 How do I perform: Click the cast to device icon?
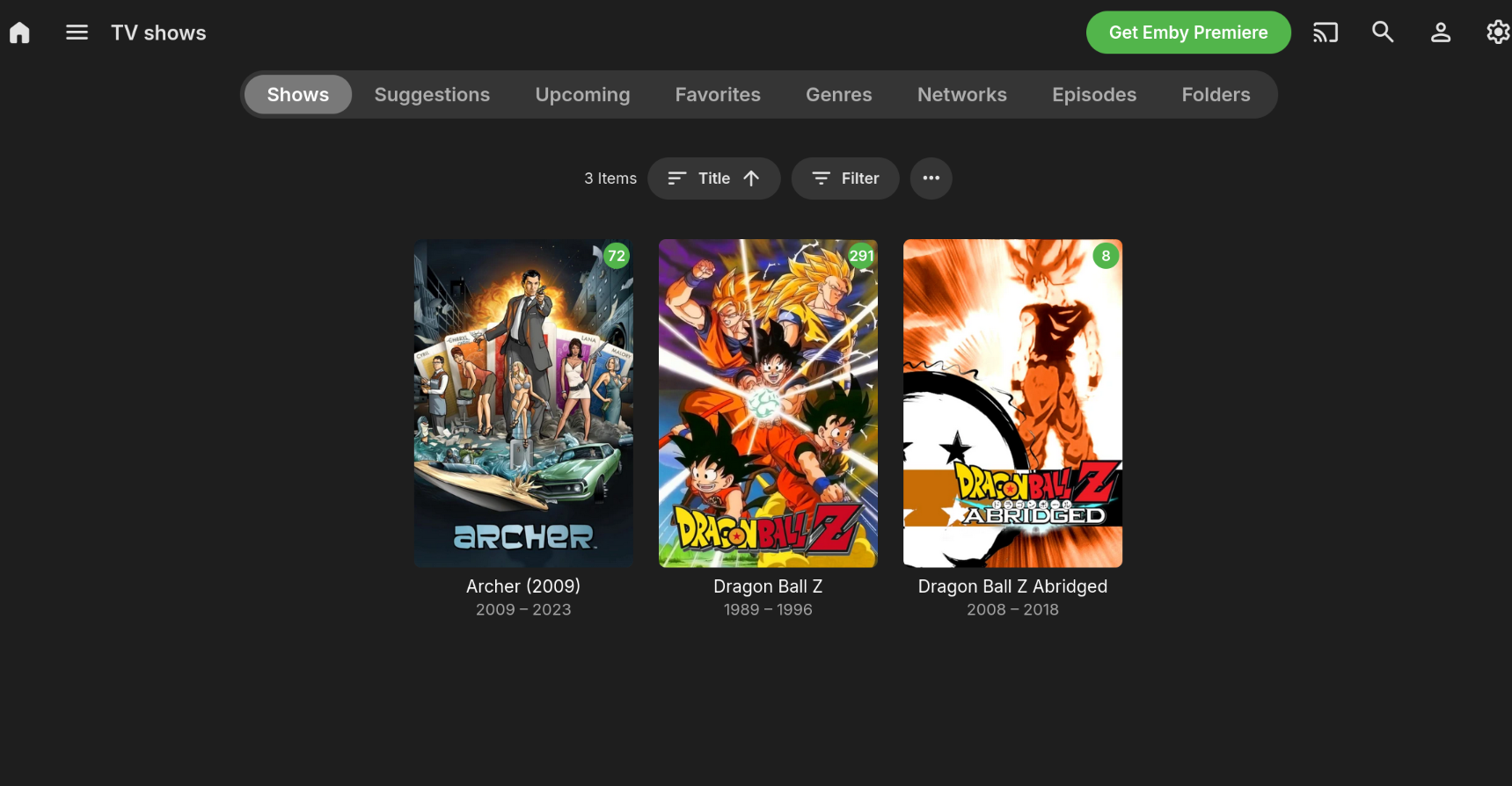1326,33
